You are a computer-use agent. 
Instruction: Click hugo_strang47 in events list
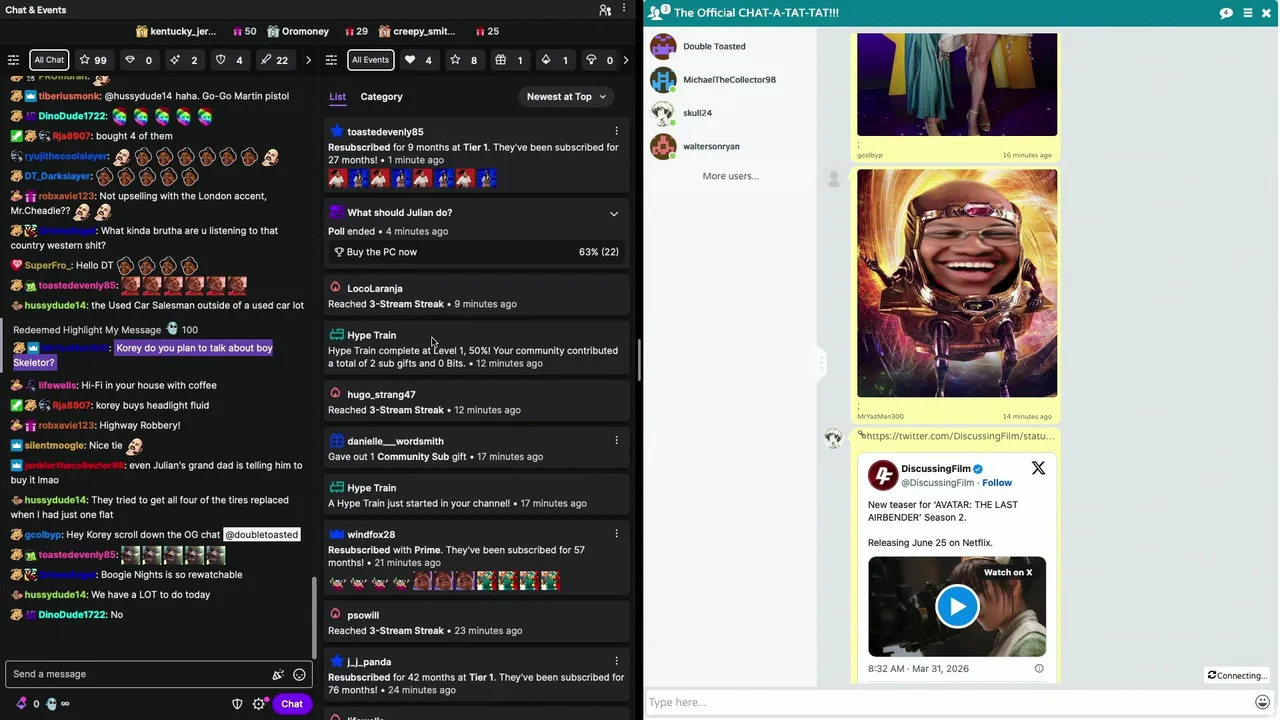381,395
